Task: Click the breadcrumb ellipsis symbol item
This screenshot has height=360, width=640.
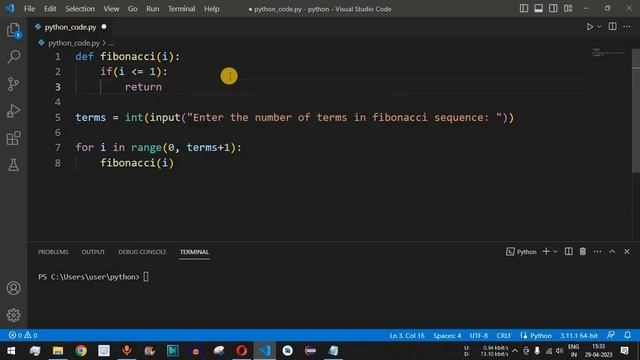Action: point(111,43)
